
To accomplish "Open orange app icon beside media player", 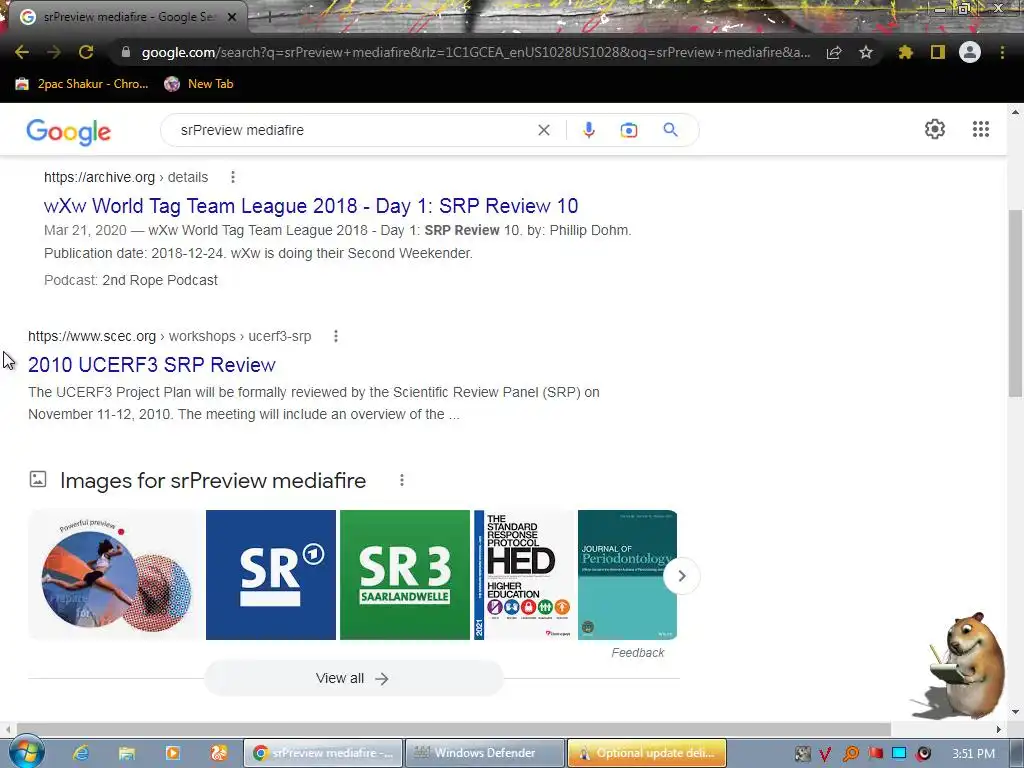I will [x=219, y=753].
